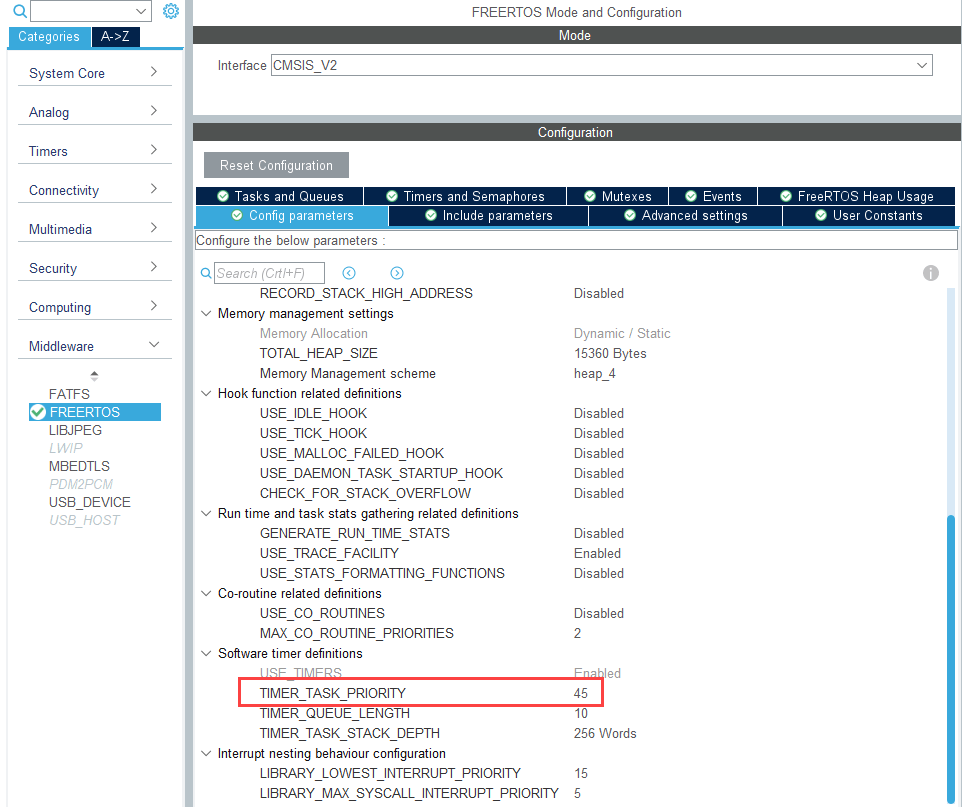The width and height of the screenshot is (962, 807).
Task: Select FATFS in middleware list
Action: pyautogui.click(x=69, y=394)
